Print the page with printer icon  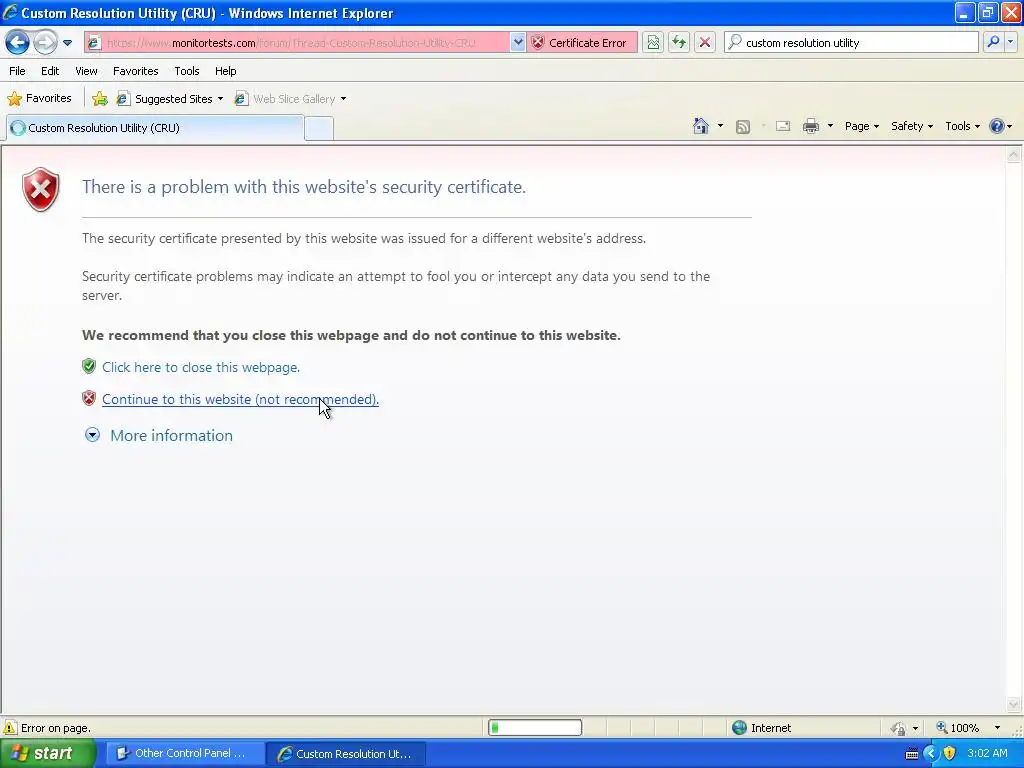[811, 126]
